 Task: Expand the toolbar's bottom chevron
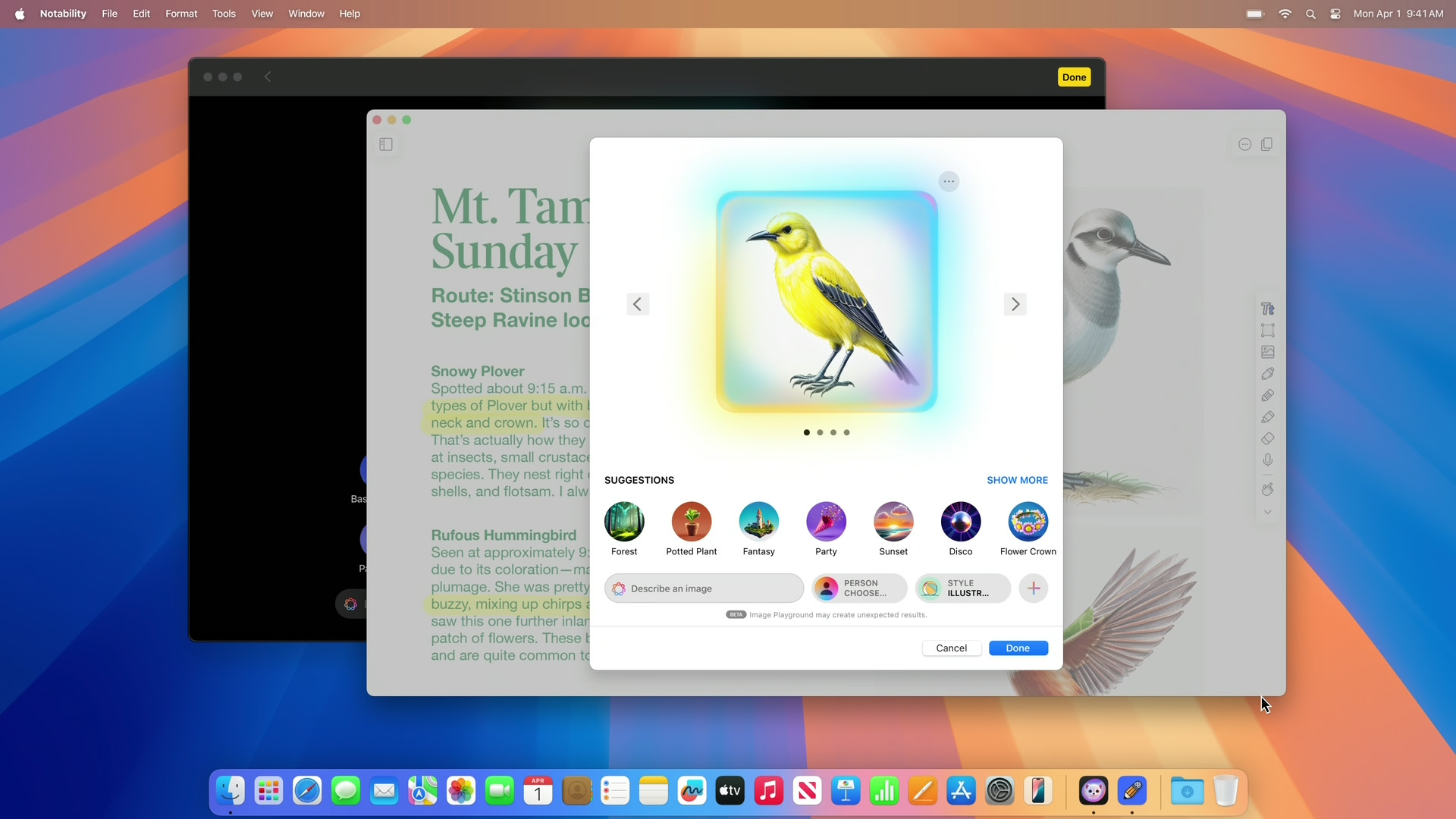(x=1267, y=513)
